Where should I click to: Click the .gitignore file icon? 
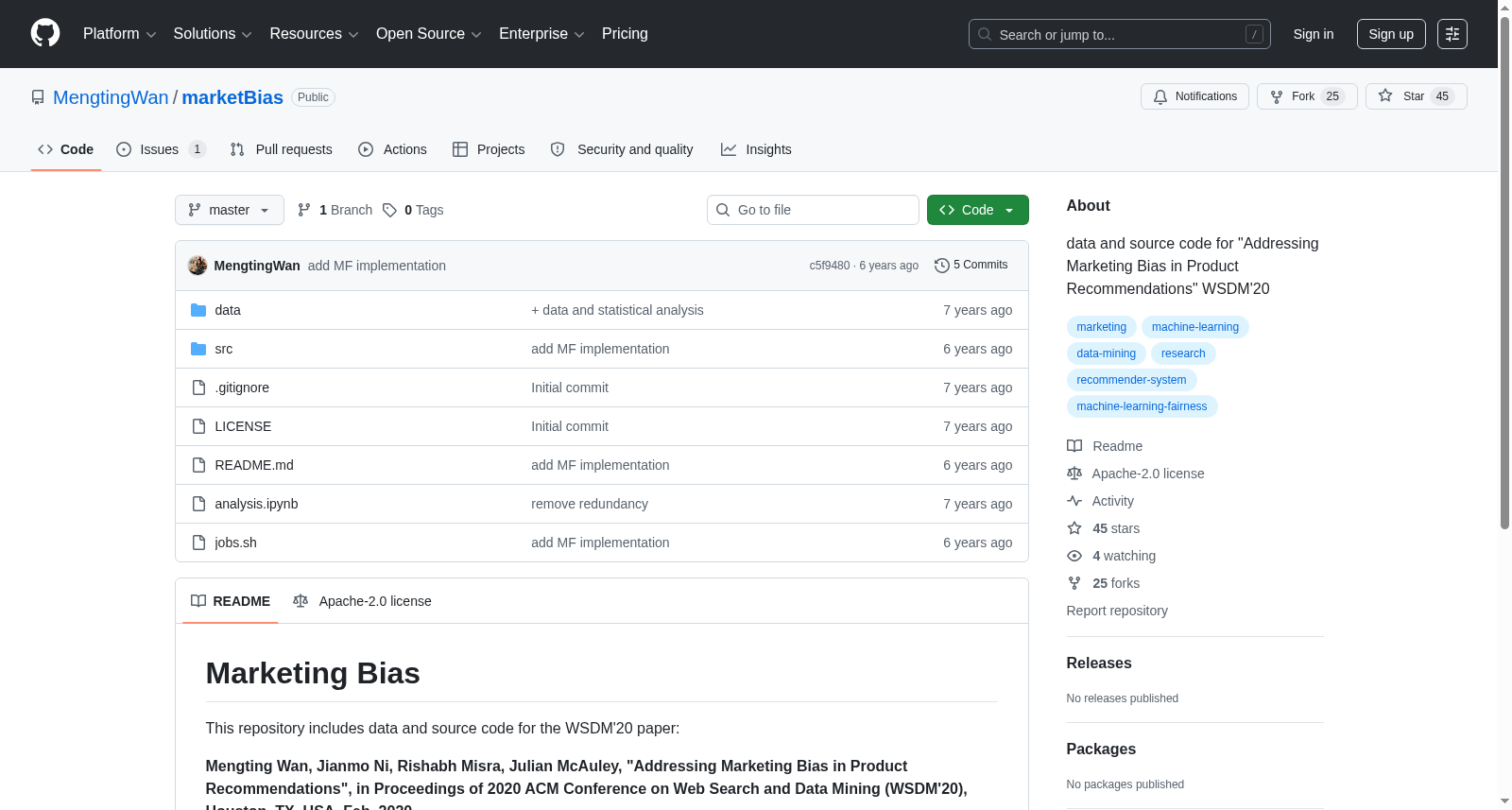(198, 388)
